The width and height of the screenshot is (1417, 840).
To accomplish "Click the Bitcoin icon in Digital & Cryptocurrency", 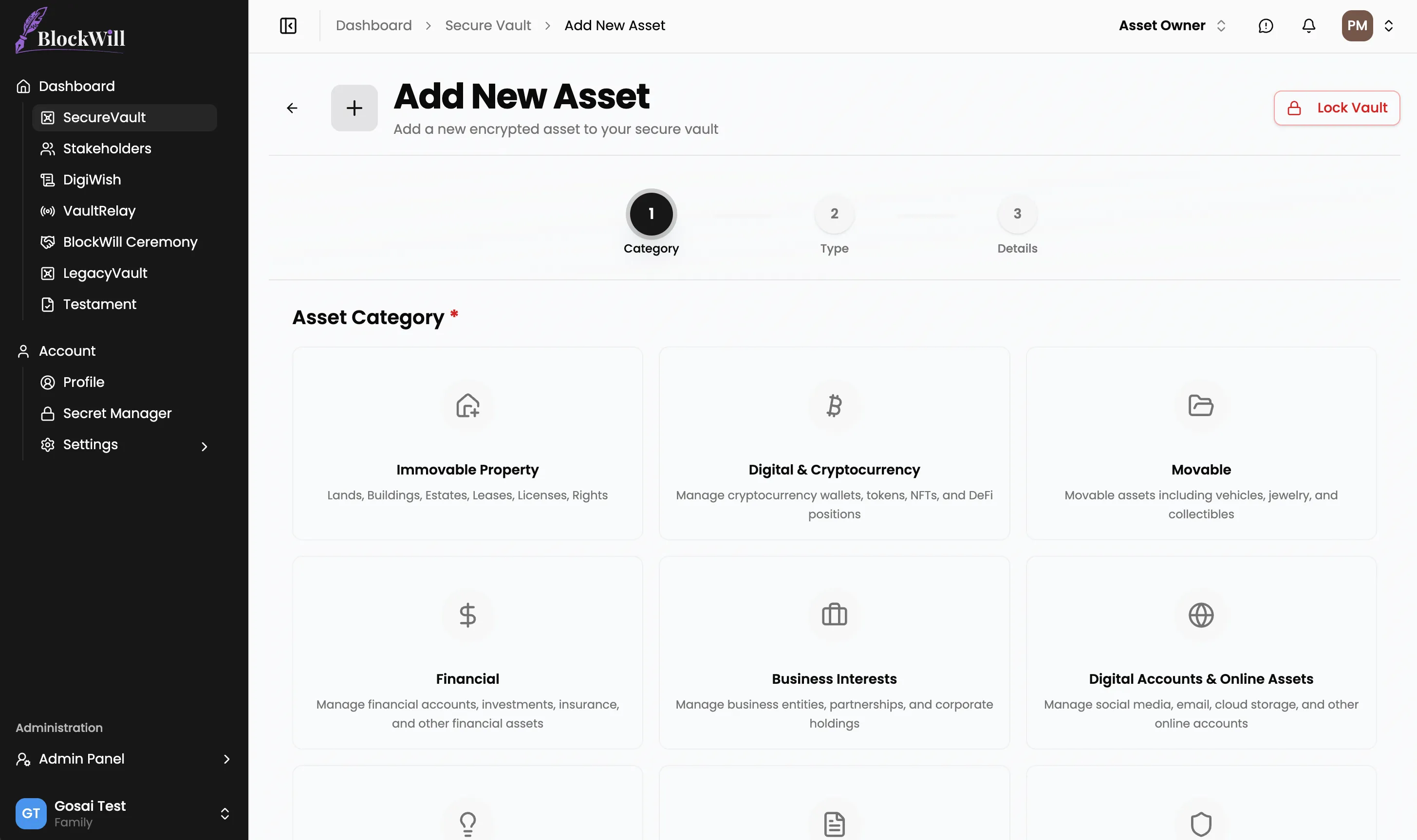I will tap(834, 406).
